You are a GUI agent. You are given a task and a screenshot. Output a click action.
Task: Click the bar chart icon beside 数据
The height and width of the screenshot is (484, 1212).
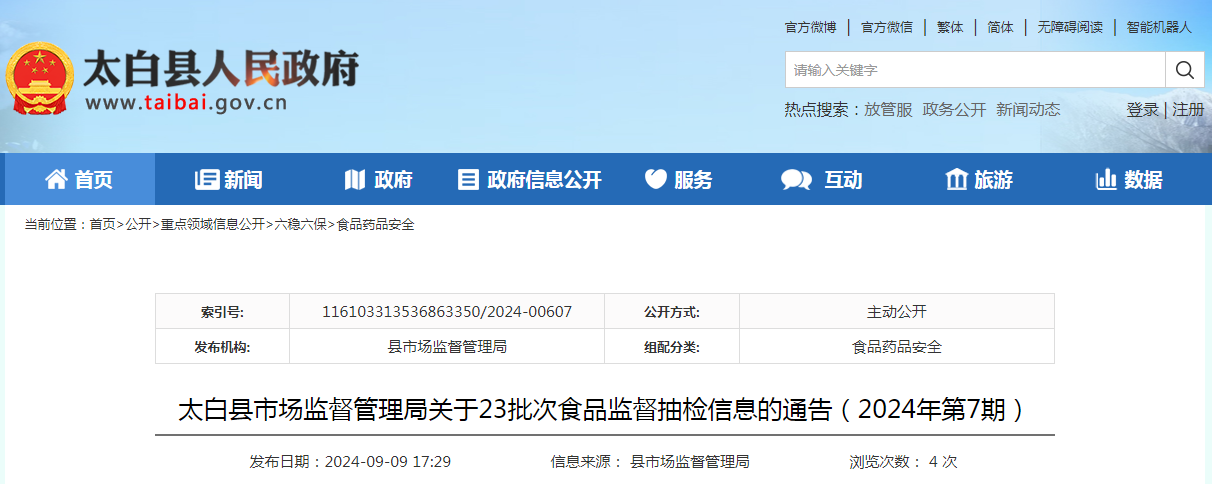1106,179
